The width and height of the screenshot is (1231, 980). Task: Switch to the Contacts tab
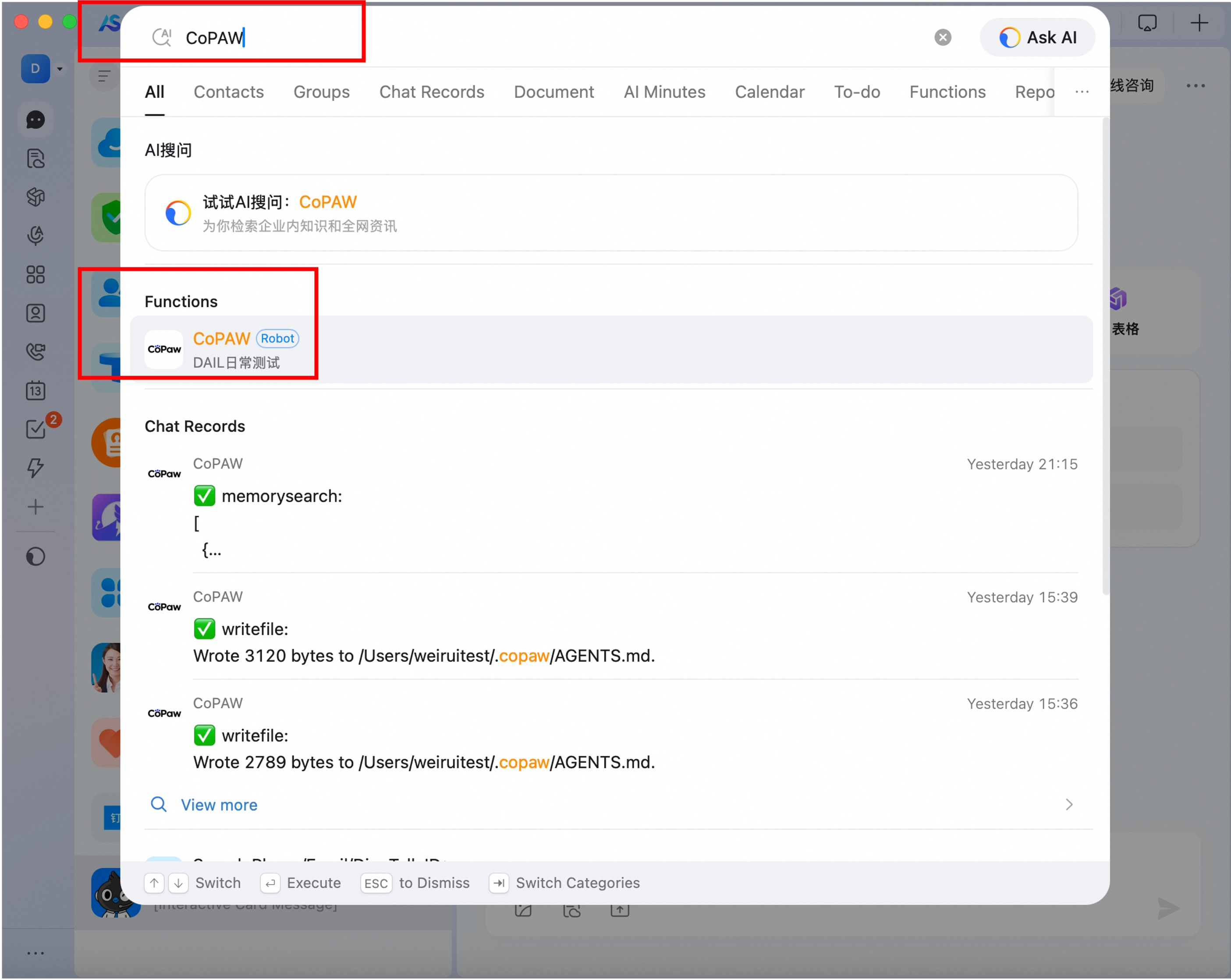coord(228,92)
